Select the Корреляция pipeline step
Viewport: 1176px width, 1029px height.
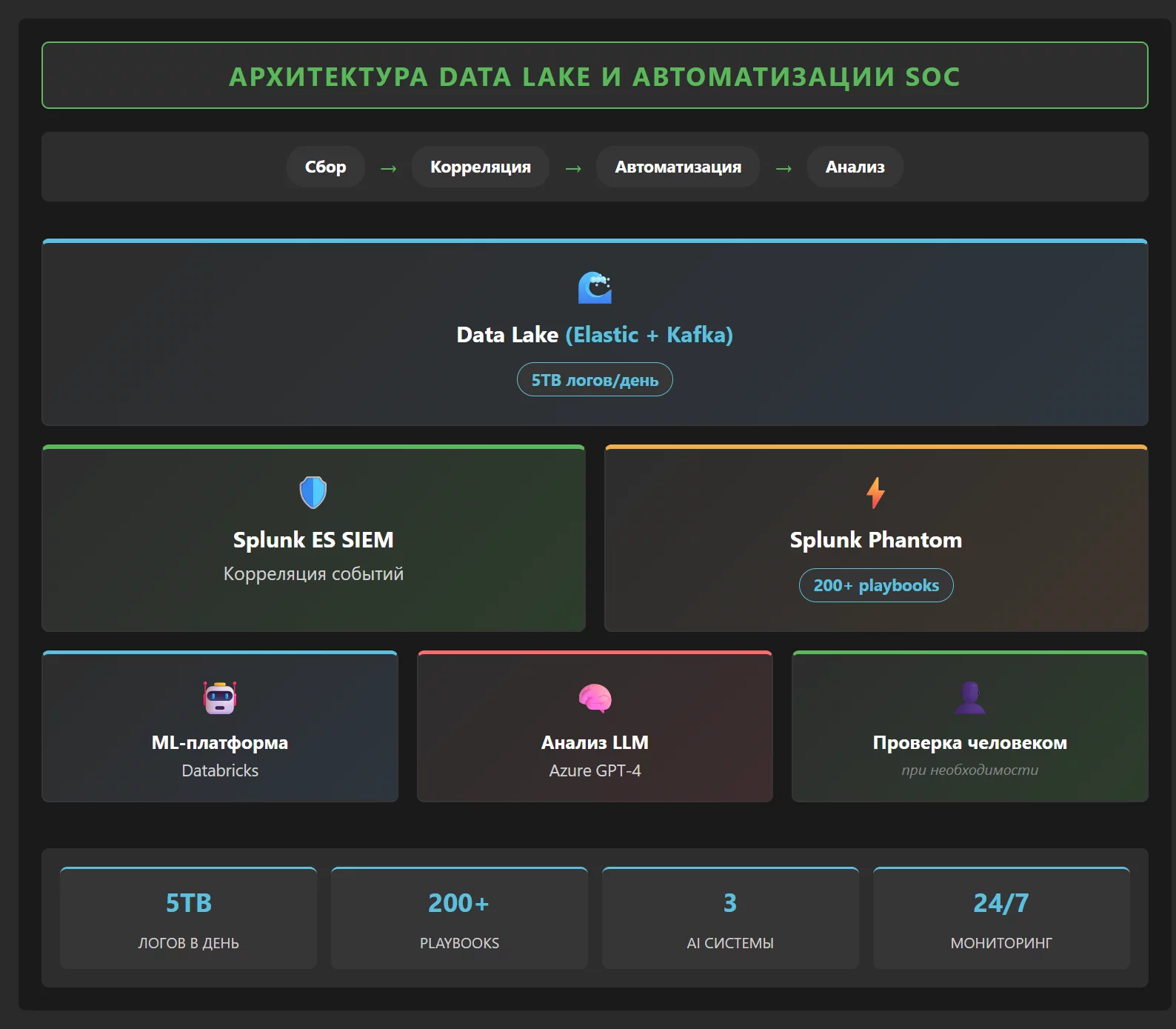[x=480, y=167]
